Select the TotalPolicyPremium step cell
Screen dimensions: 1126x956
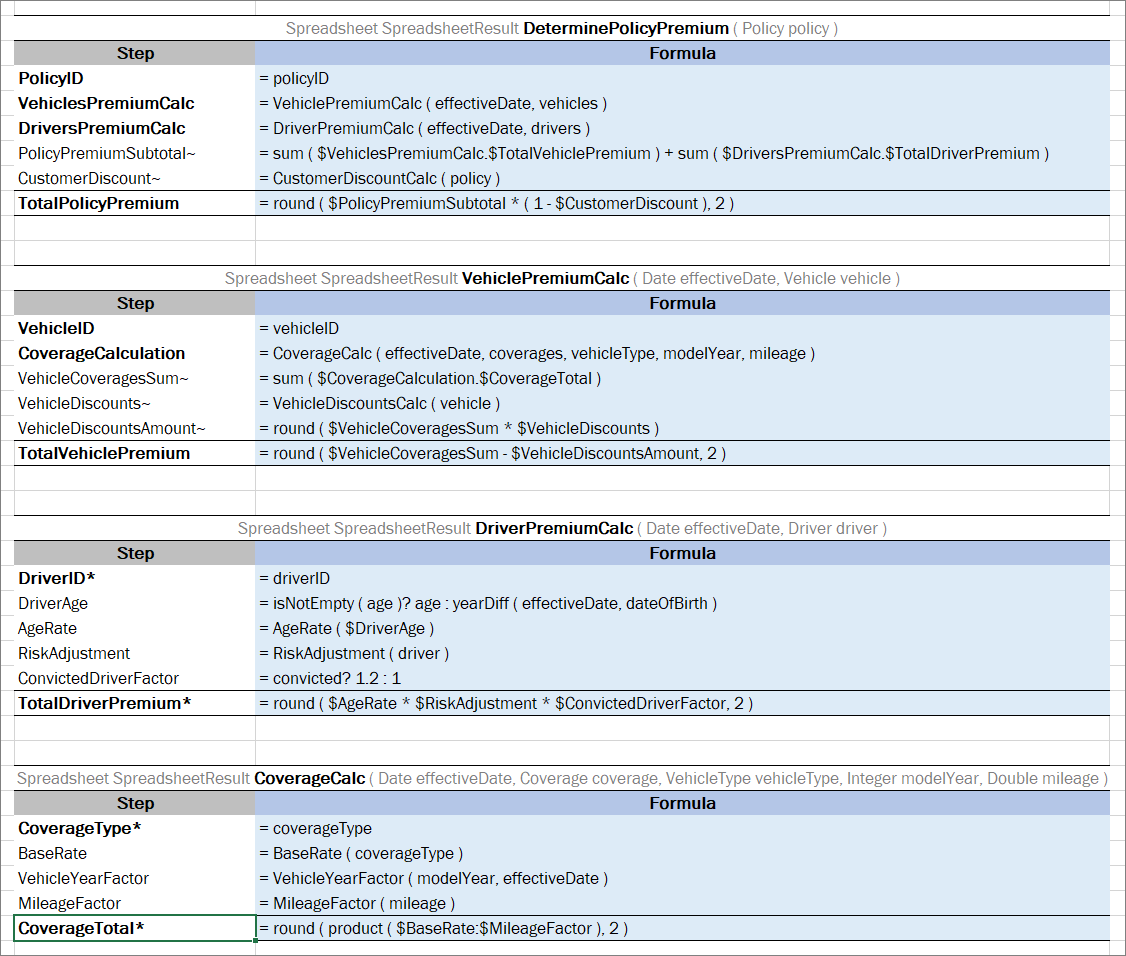click(135, 203)
